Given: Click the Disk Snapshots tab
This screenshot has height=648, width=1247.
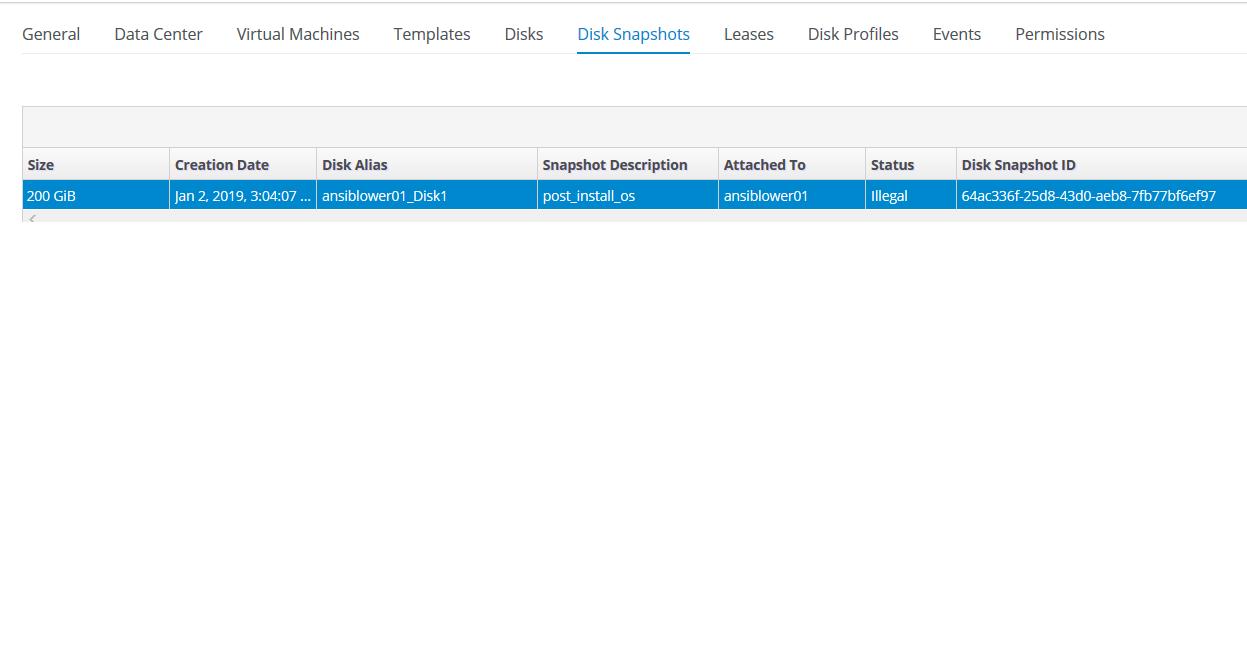Looking at the screenshot, I should 633,34.
